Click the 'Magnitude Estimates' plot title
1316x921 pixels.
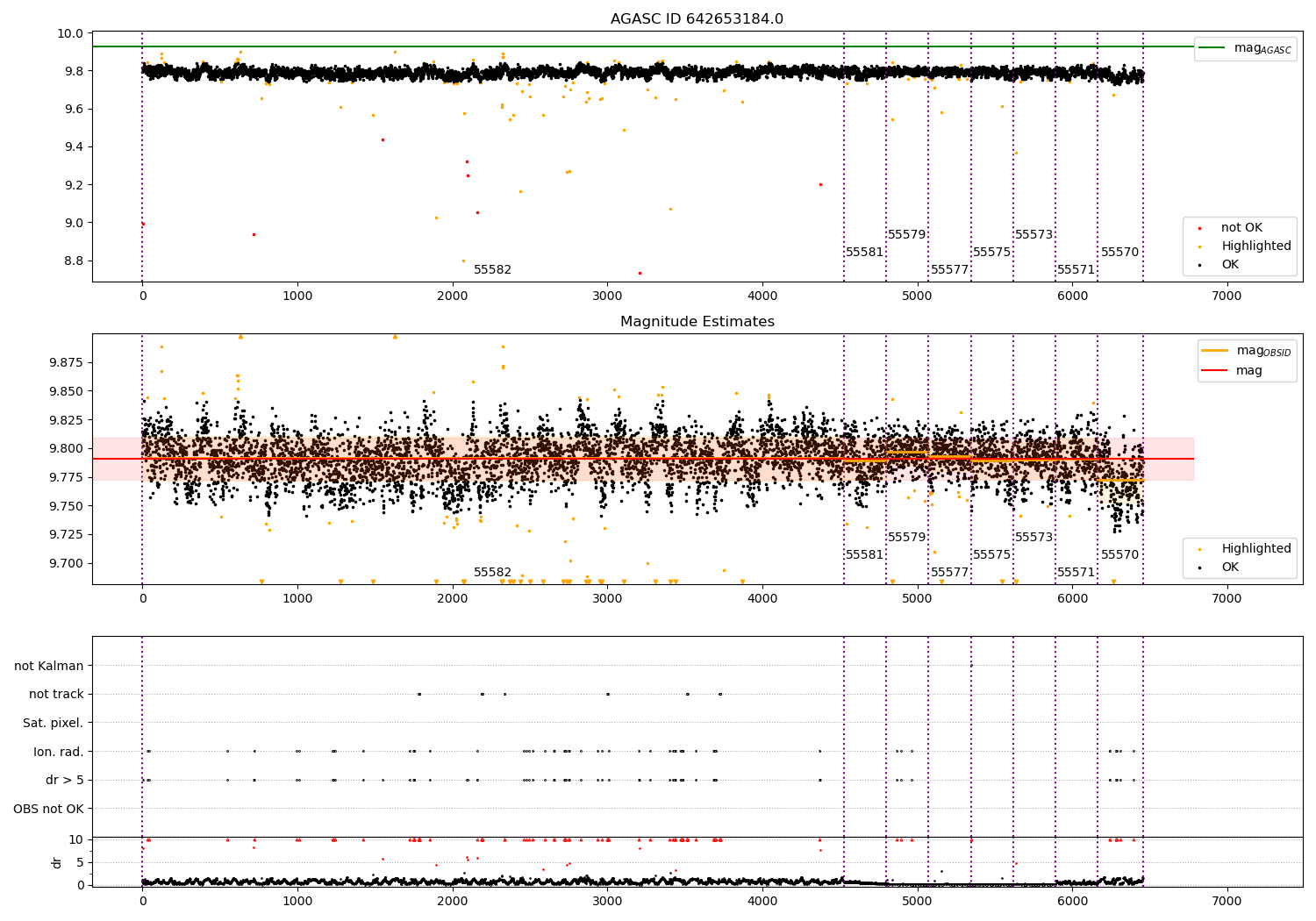pos(697,322)
